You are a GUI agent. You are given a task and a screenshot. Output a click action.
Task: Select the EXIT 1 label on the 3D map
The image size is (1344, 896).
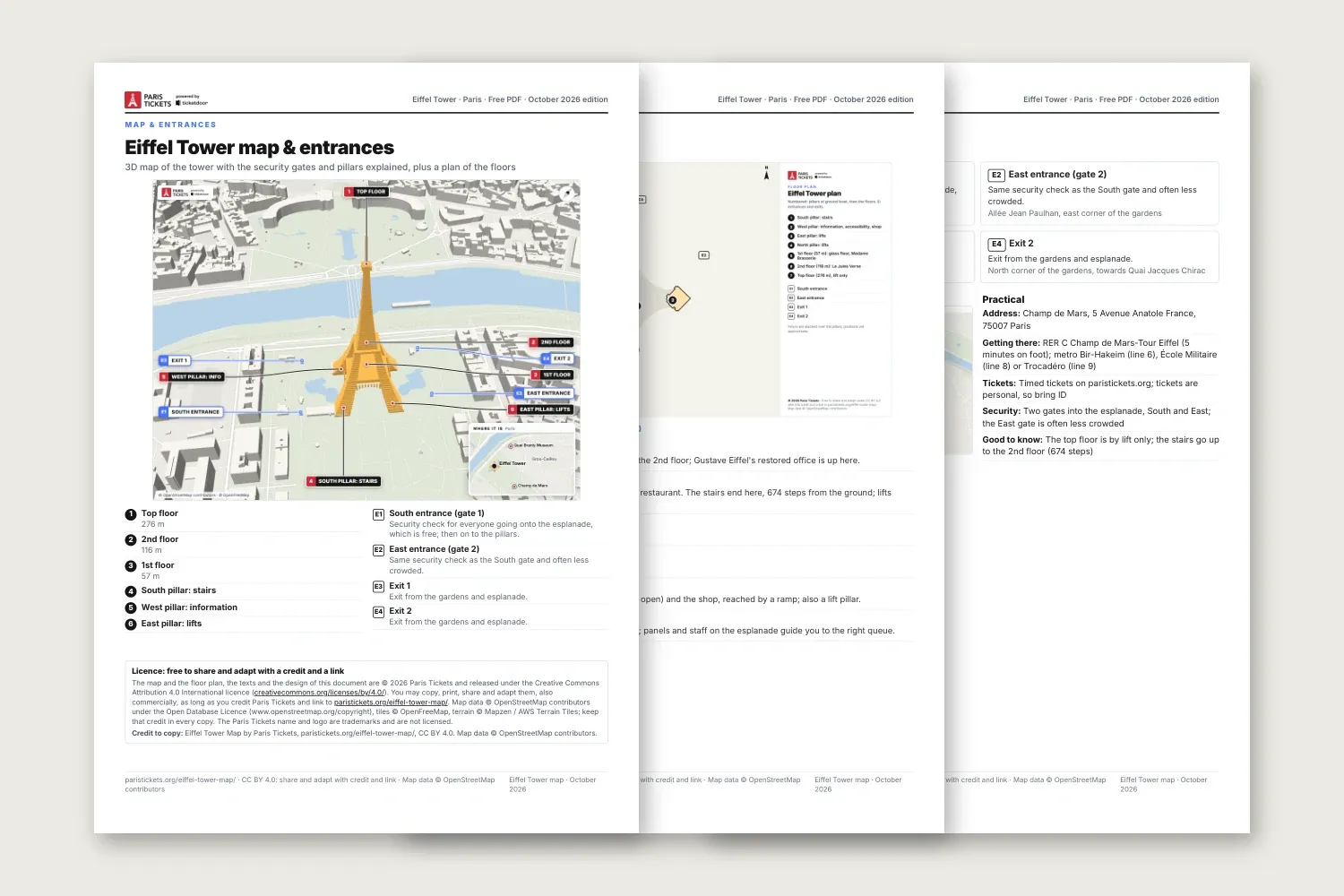coord(174,360)
